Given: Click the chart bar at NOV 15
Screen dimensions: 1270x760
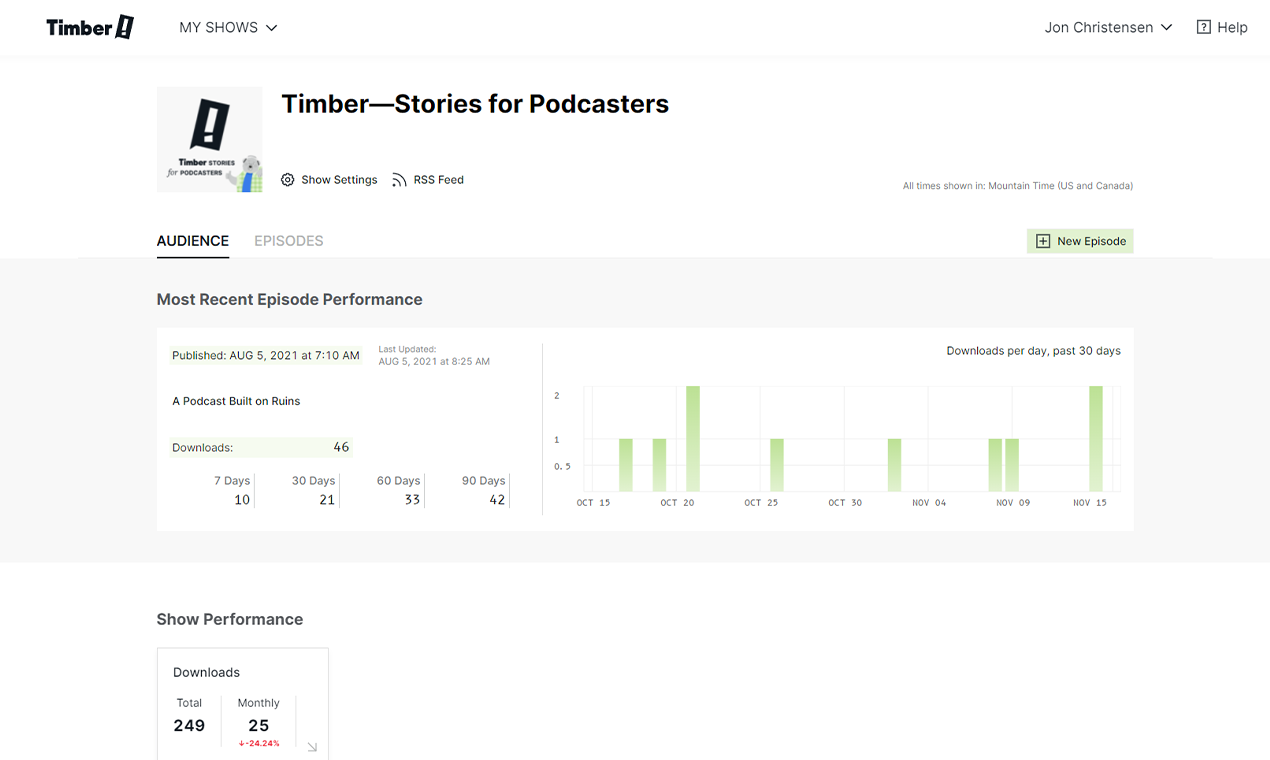Looking at the screenshot, I should point(1096,438).
